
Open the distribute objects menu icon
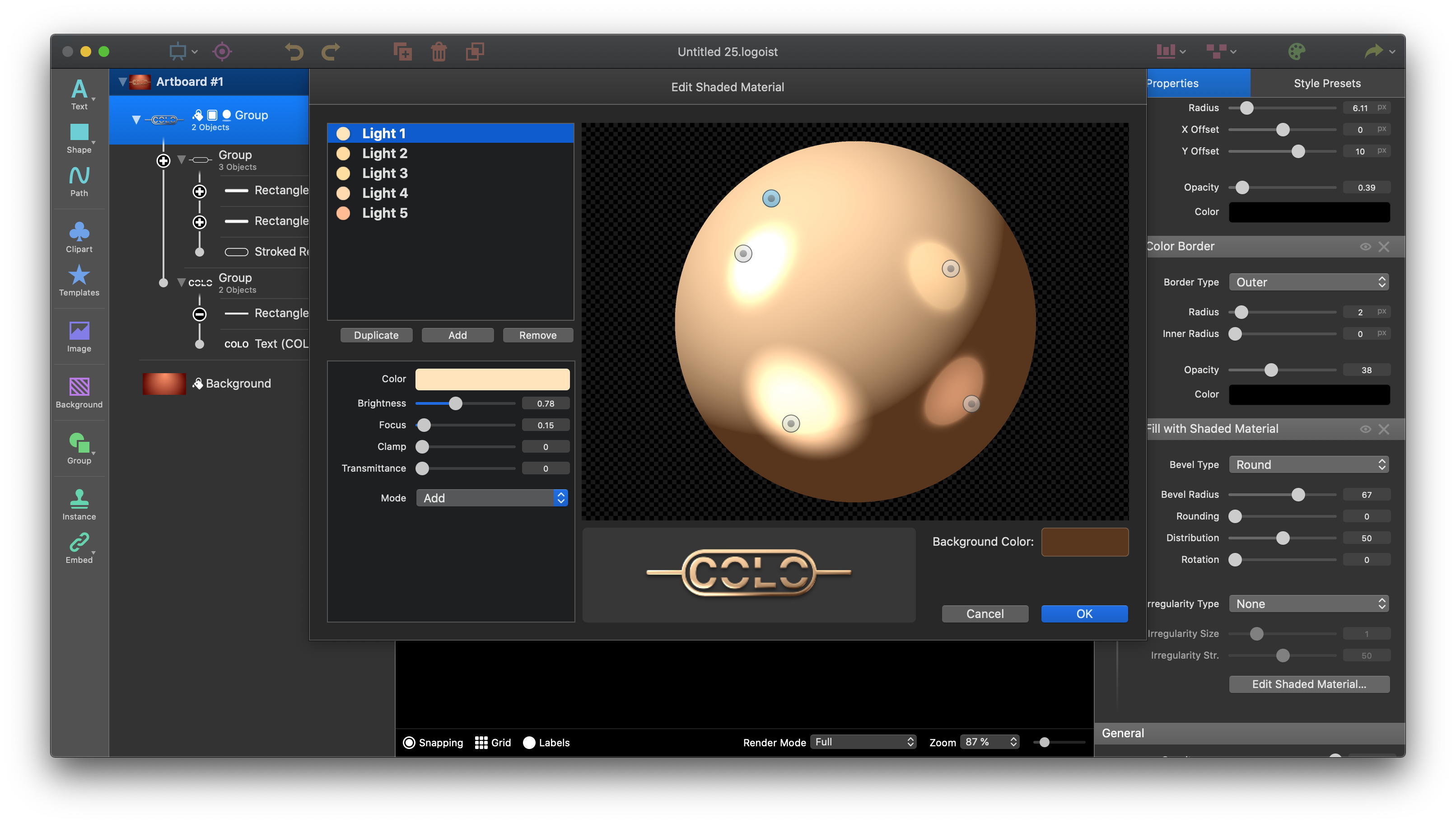coord(1221,51)
